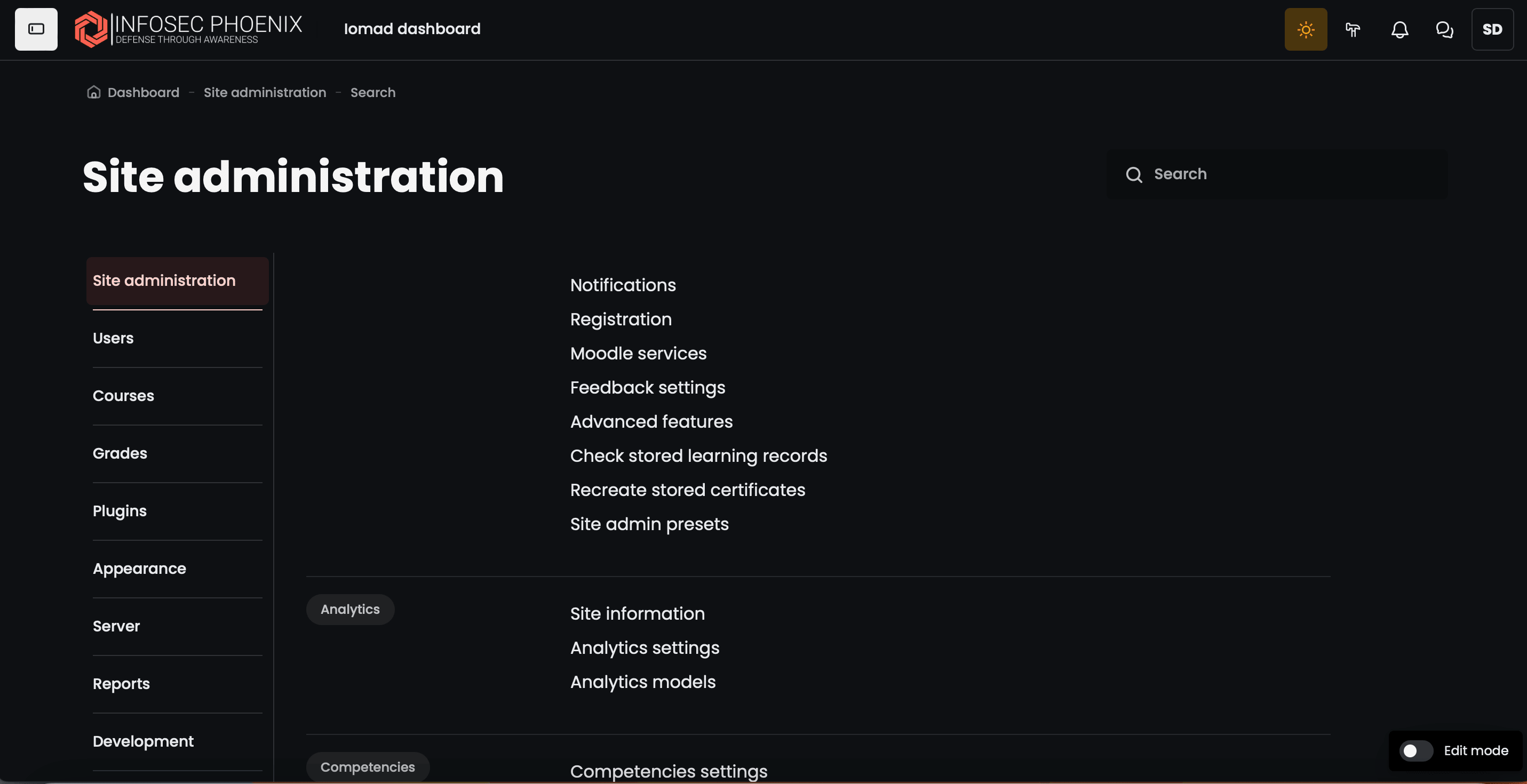Viewport: 1527px width, 784px height.
Task: Click Site administration breadcrumb link
Action: coord(265,92)
